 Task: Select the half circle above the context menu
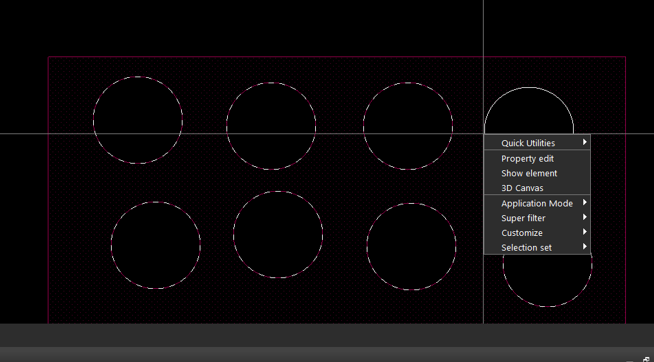(528, 111)
